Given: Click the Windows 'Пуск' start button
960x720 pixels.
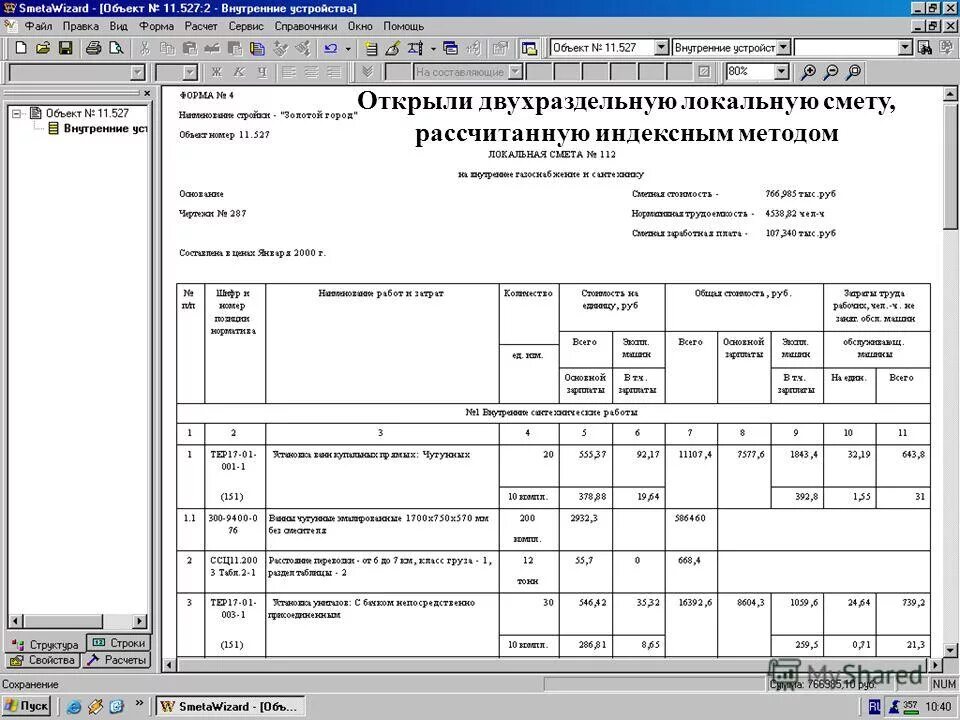Looking at the screenshot, I should (x=26, y=706).
